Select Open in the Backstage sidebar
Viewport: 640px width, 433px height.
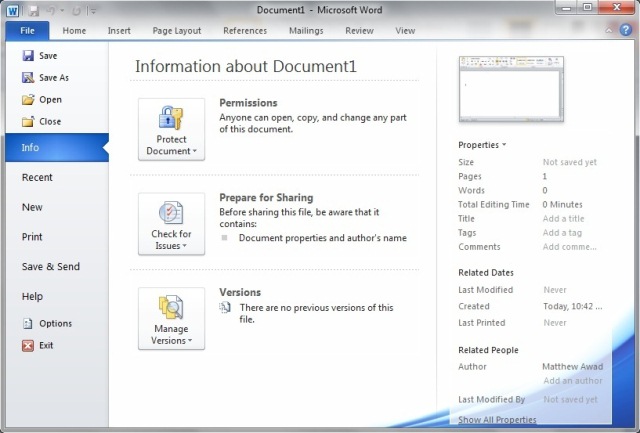(x=42, y=100)
